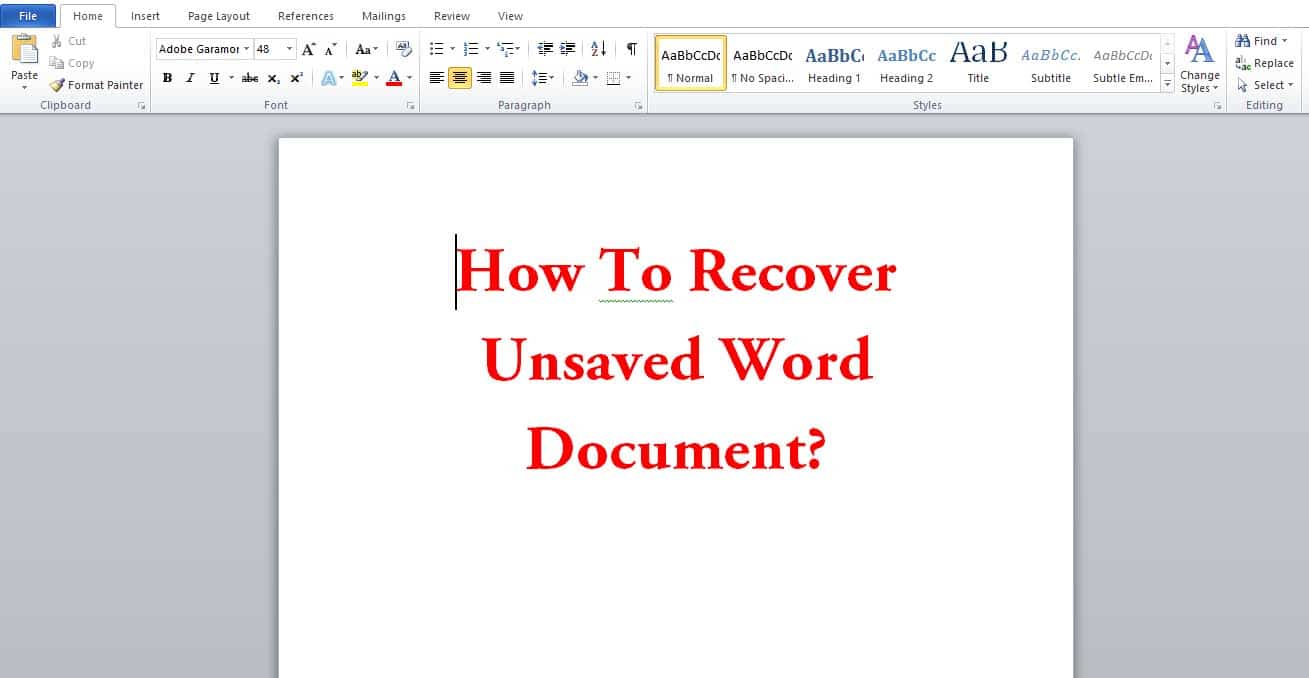Toggle Show/Hide paragraph marks
The height and width of the screenshot is (678, 1309).
631,48
